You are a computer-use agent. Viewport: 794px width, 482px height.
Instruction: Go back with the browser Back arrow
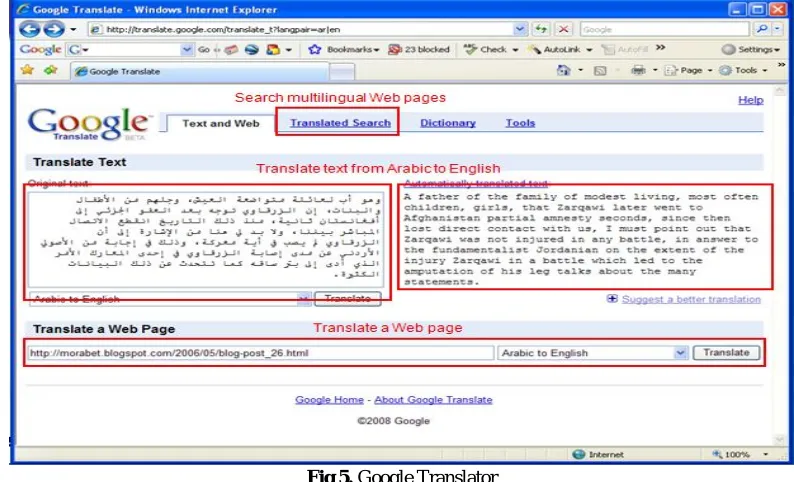pyautogui.click(x=29, y=29)
